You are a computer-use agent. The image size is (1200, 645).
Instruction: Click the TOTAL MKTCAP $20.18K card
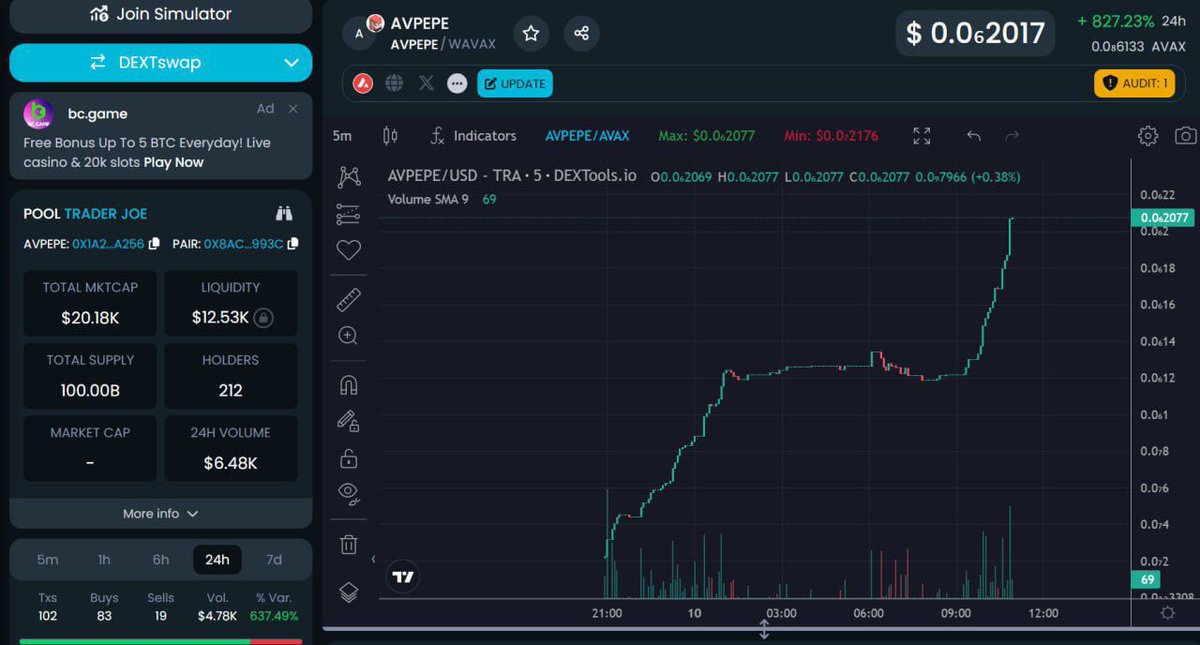pos(90,303)
